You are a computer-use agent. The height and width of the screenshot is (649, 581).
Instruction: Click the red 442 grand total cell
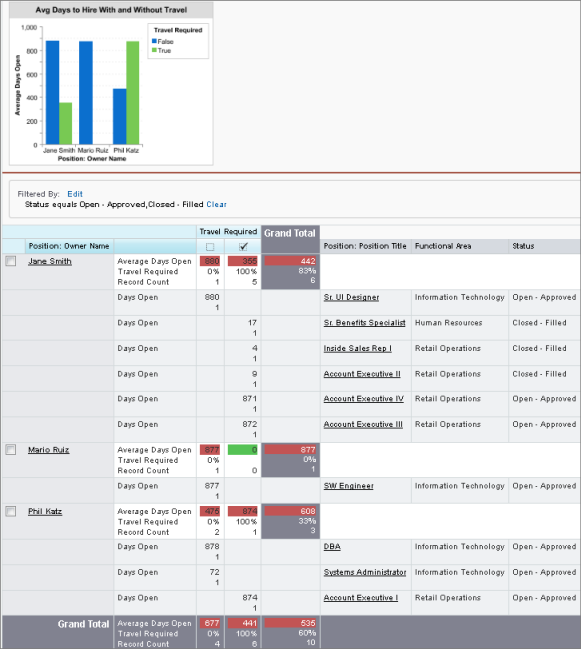pyautogui.click(x=290, y=261)
